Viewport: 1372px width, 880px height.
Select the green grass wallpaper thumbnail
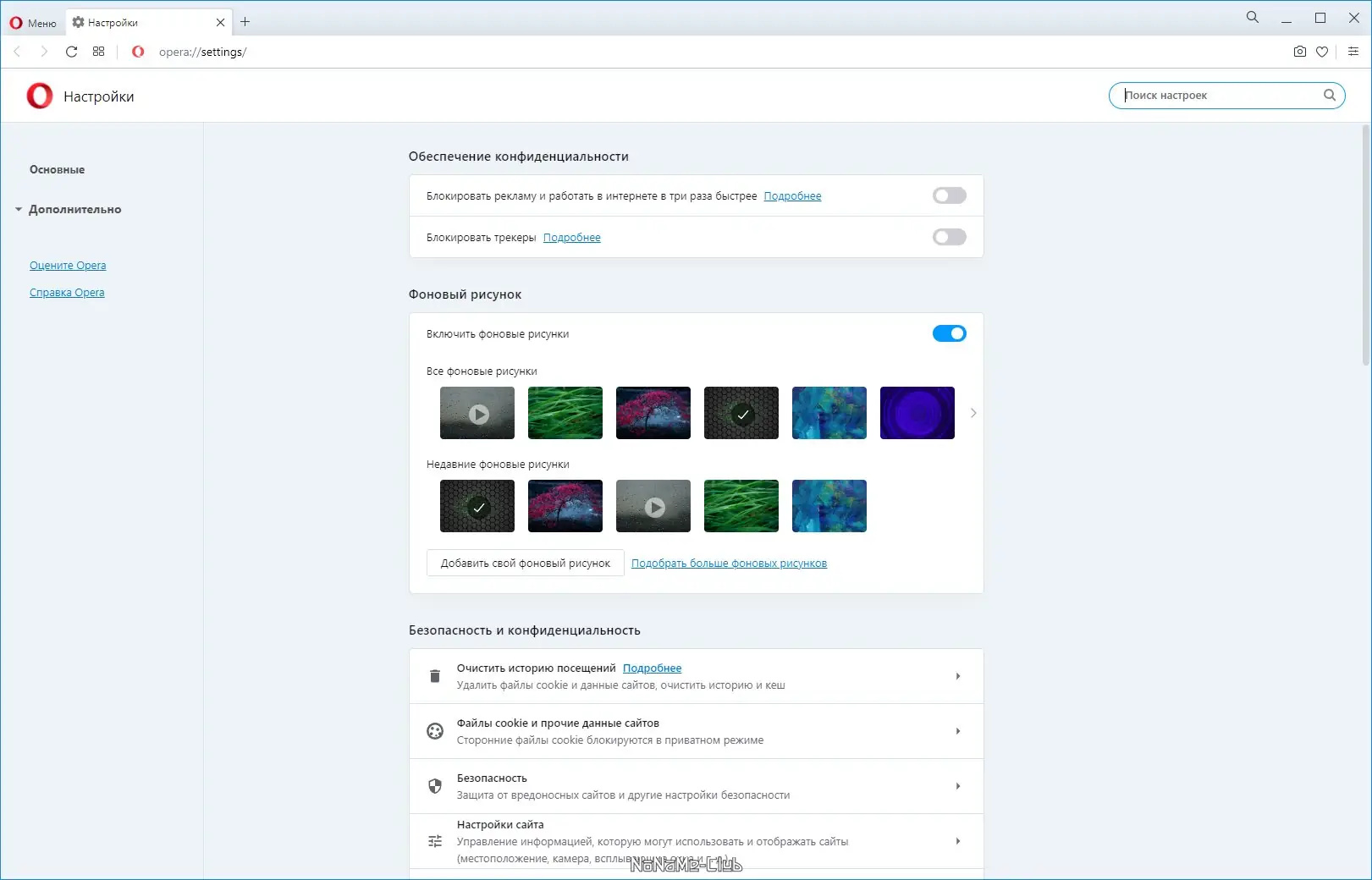pos(565,413)
